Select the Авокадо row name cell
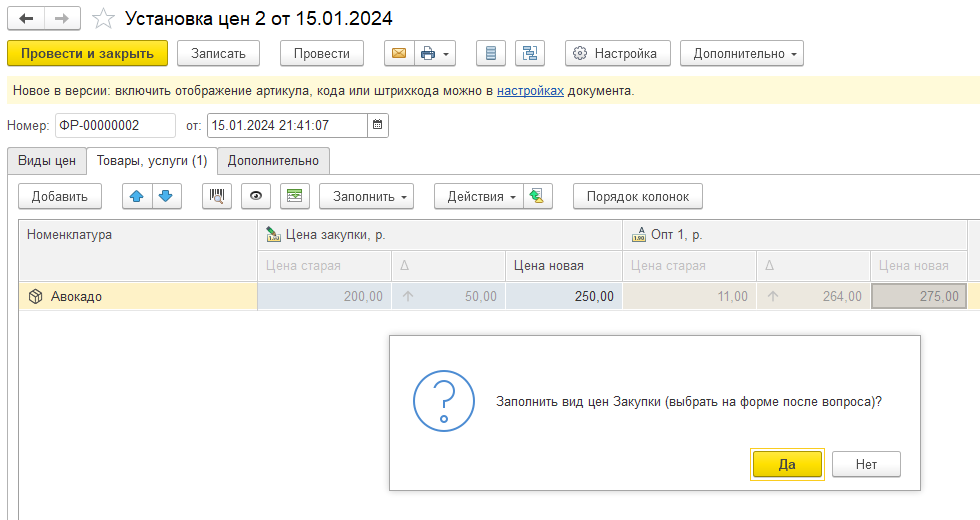This screenshot has height=520, width=980. click(138, 296)
